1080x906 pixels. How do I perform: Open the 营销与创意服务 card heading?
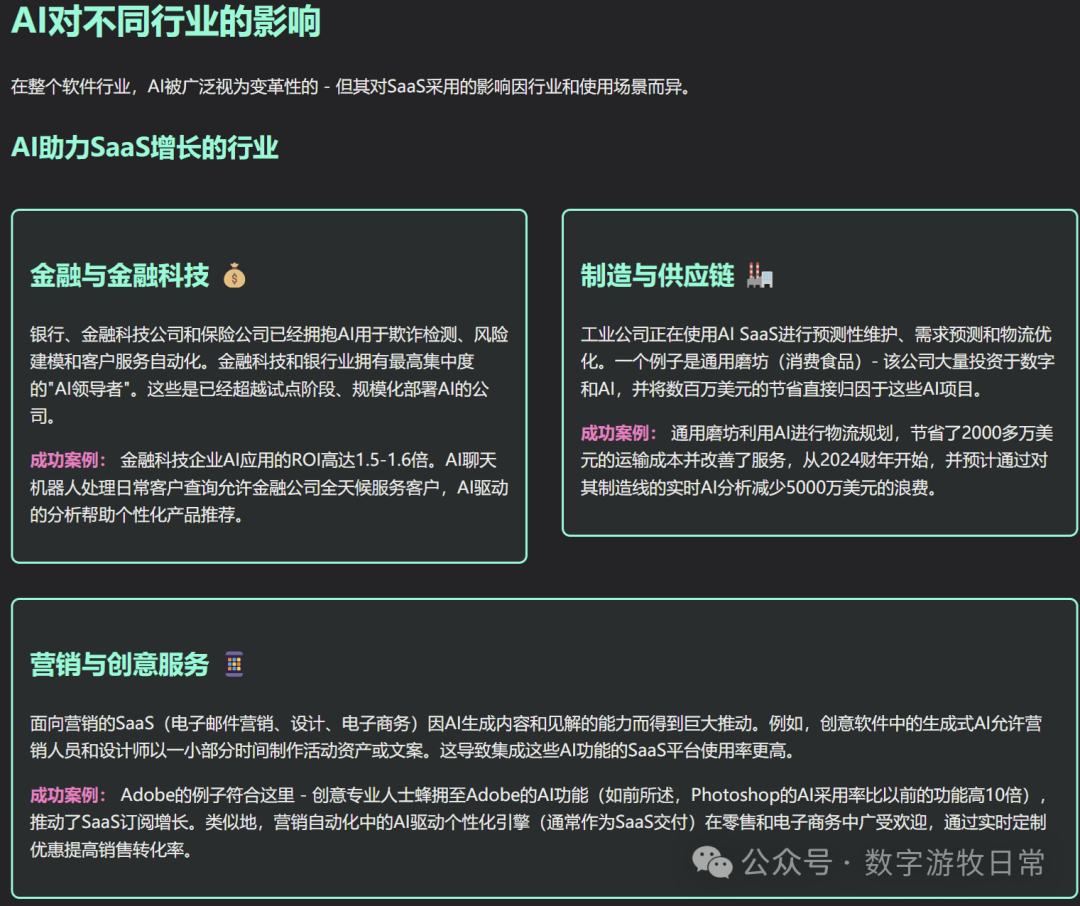pyautogui.click(x=120, y=664)
